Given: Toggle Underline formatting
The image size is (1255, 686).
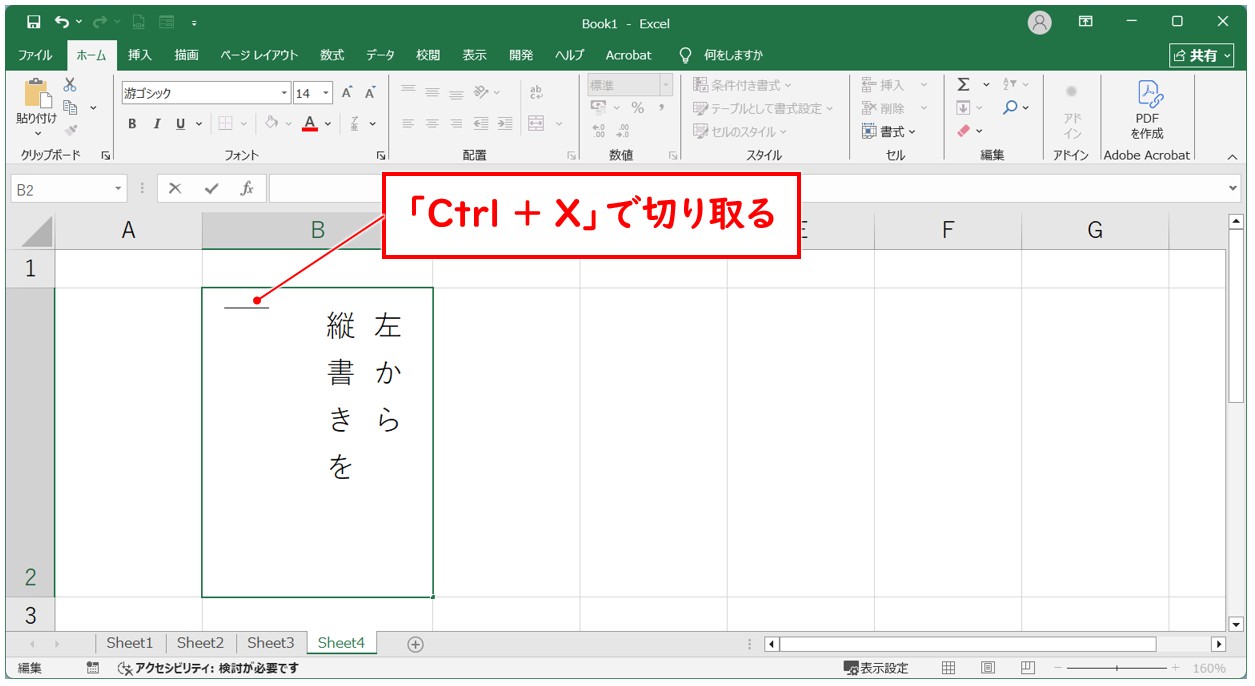Looking at the screenshot, I should tap(181, 124).
